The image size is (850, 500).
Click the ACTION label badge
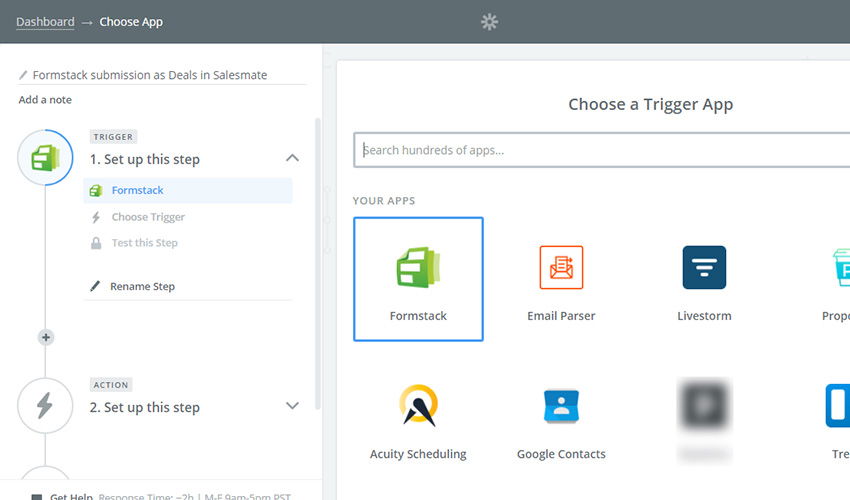point(111,384)
